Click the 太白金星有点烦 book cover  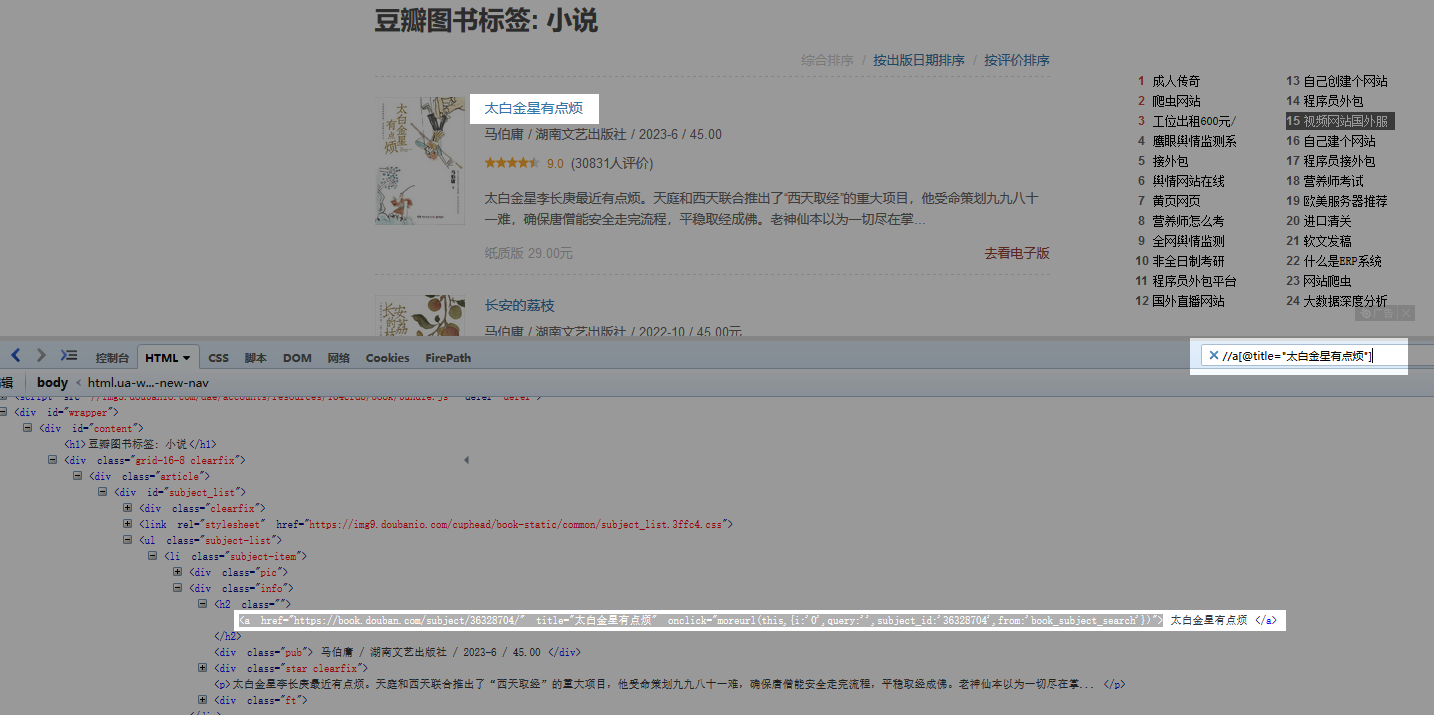420,160
